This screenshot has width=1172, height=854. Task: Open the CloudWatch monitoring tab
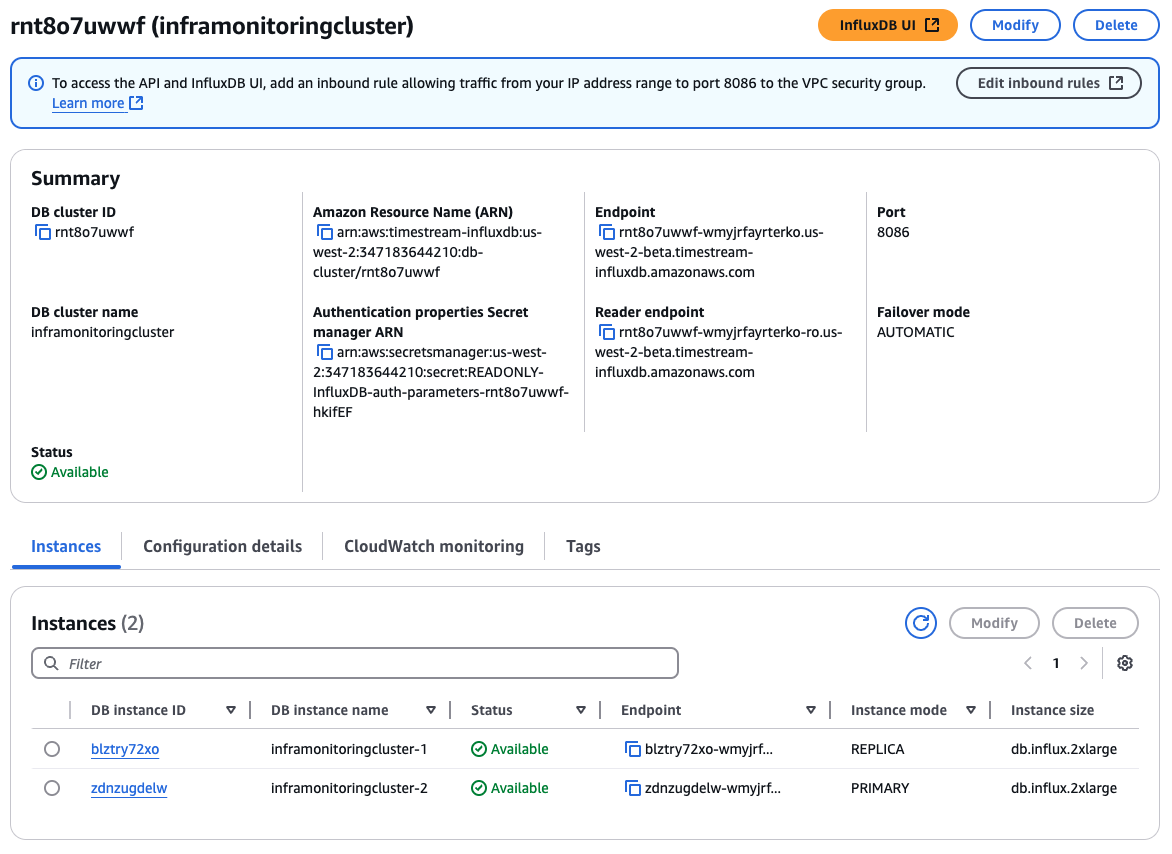coord(433,546)
